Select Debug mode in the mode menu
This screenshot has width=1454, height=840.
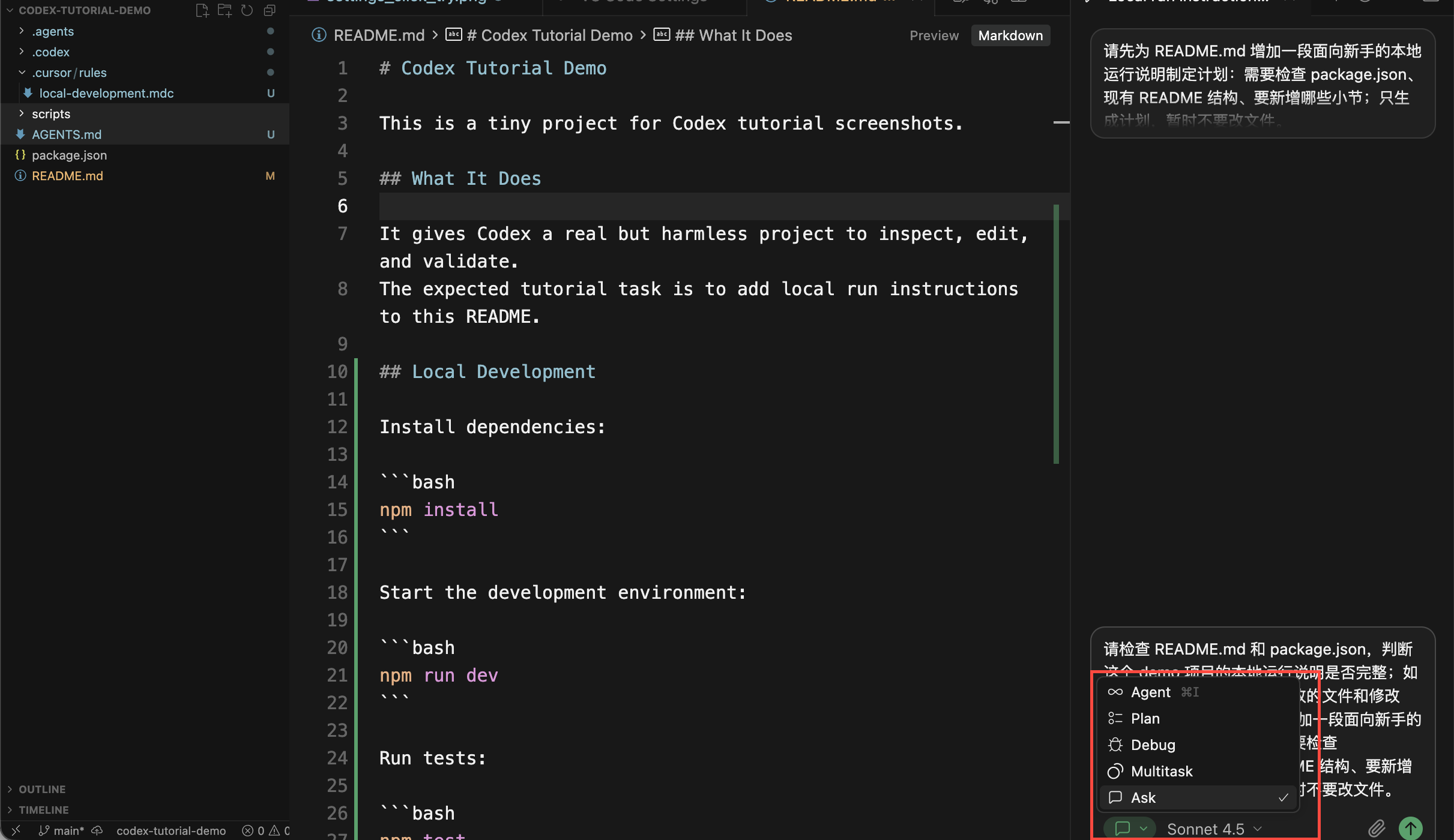(1199, 745)
